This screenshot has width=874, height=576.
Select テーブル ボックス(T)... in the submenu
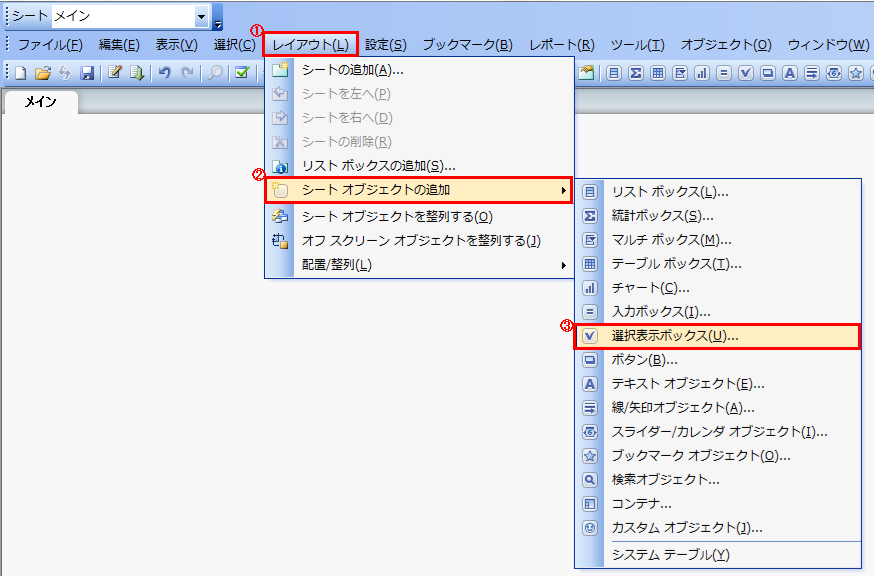pyautogui.click(x=718, y=264)
